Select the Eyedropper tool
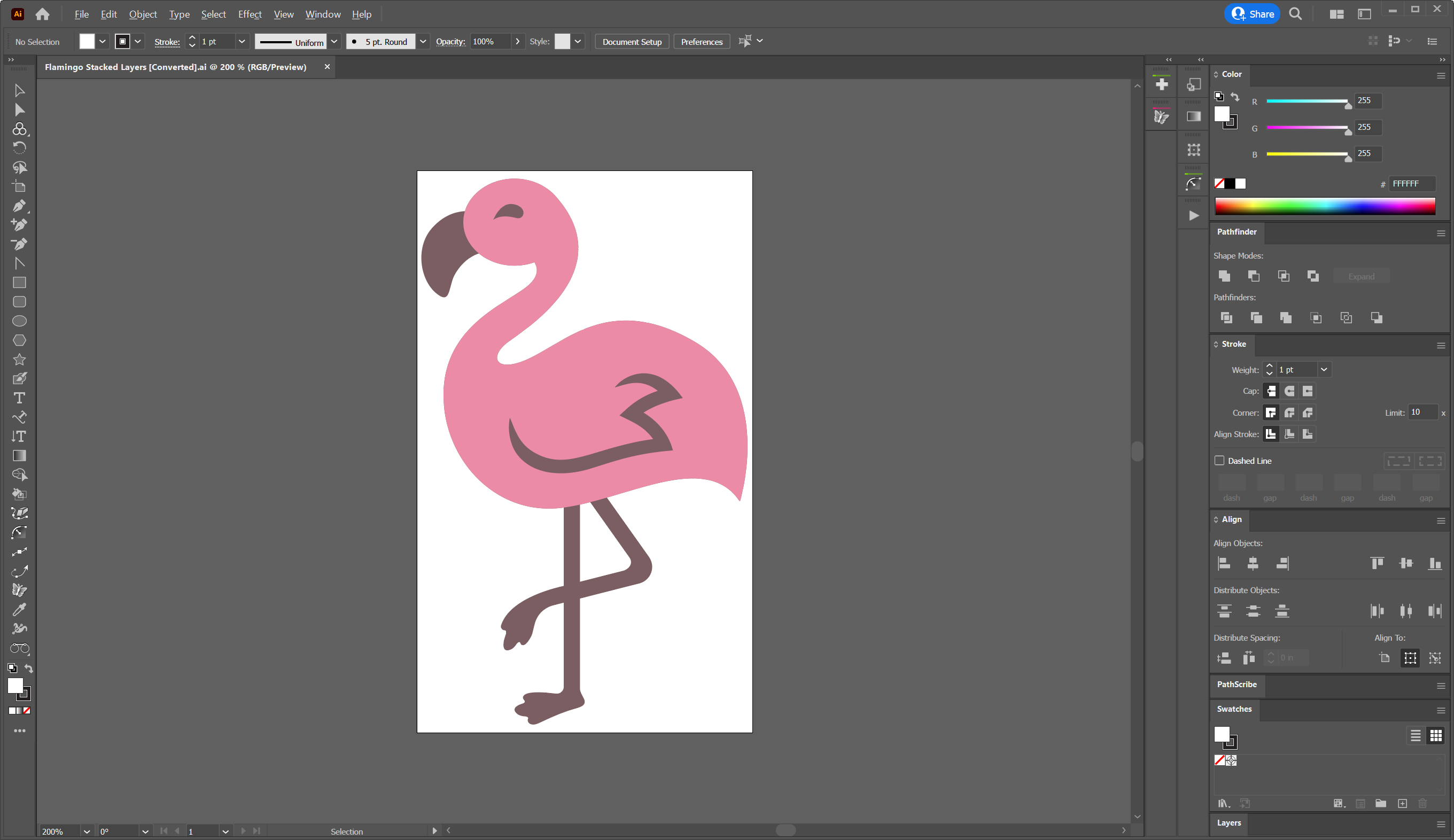The width and height of the screenshot is (1454, 840). point(19,609)
